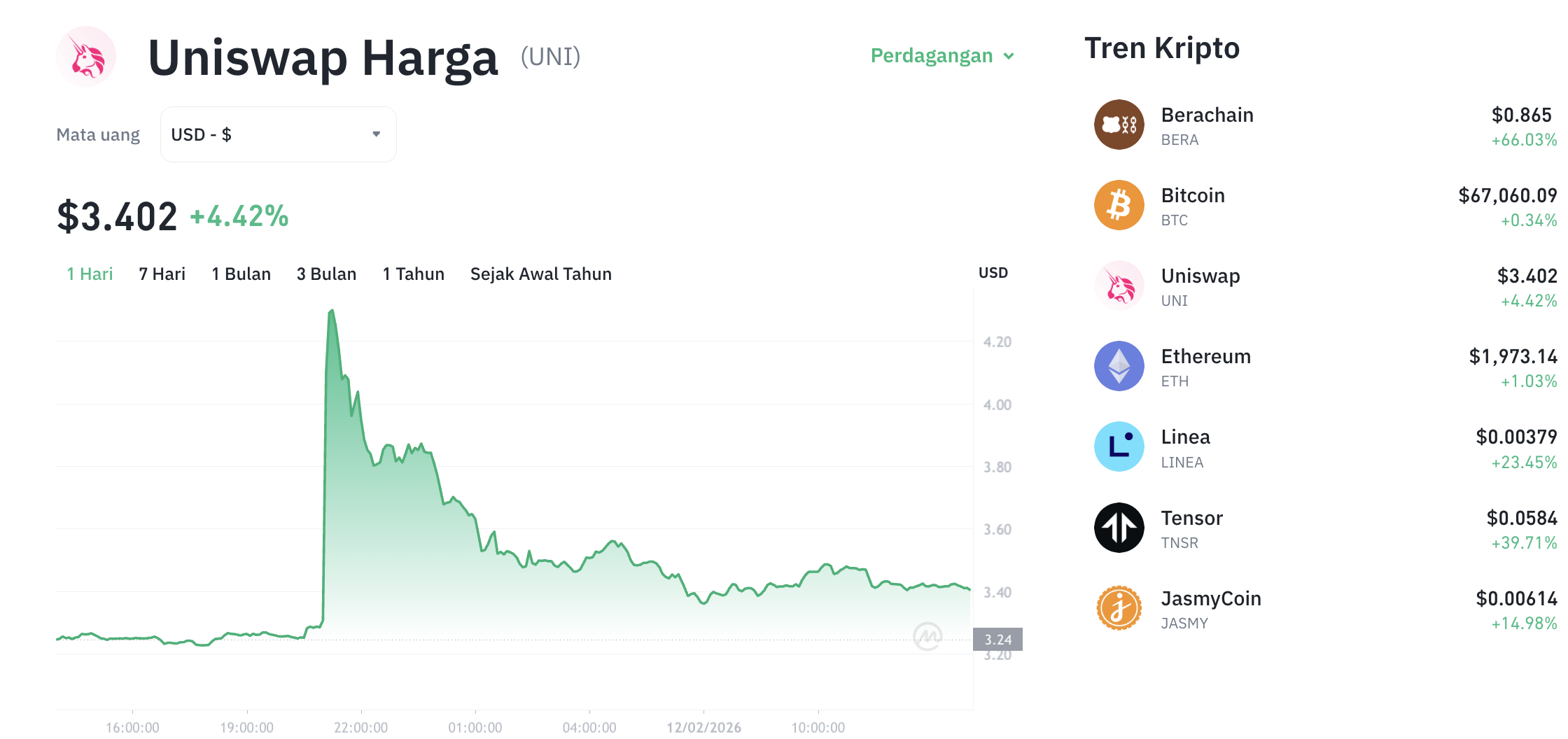Click the Tren Kripto heading
The width and height of the screenshot is (1568, 739).
coord(1163,48)
